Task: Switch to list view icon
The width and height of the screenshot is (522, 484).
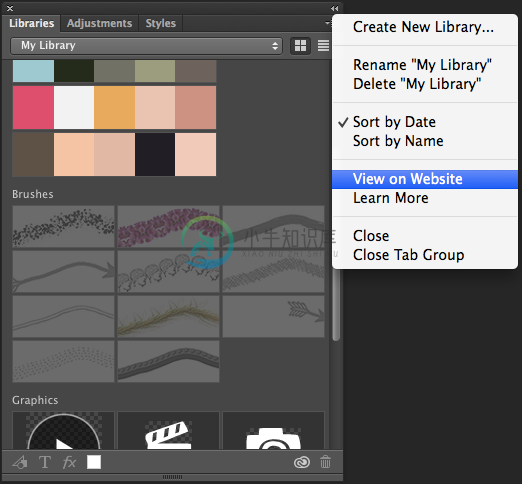Action: (x=323, y=46)
